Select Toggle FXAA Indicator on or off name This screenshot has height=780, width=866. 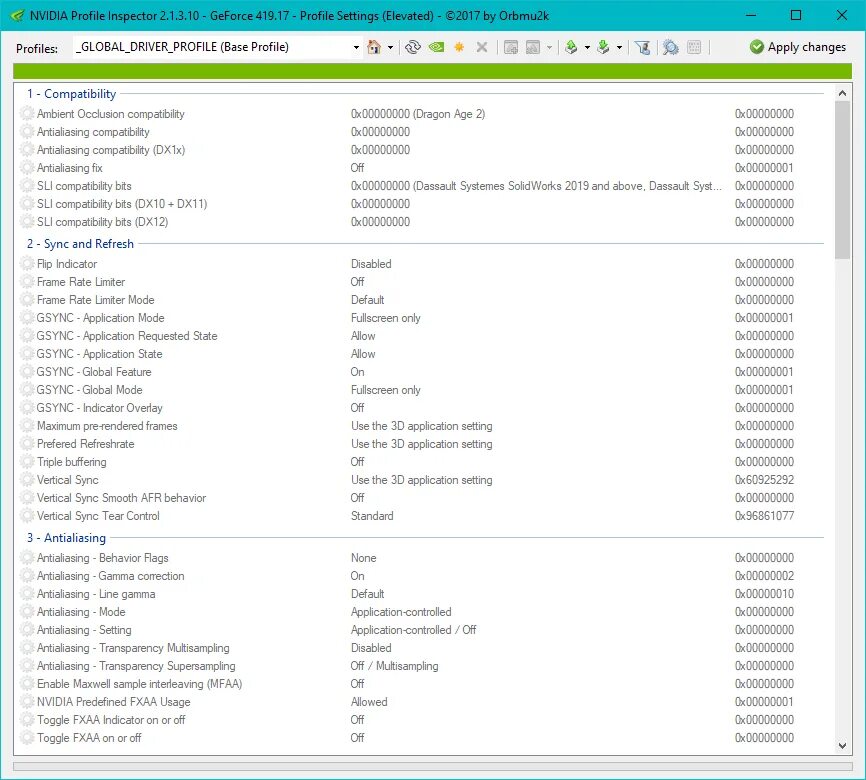coord(111,720)
